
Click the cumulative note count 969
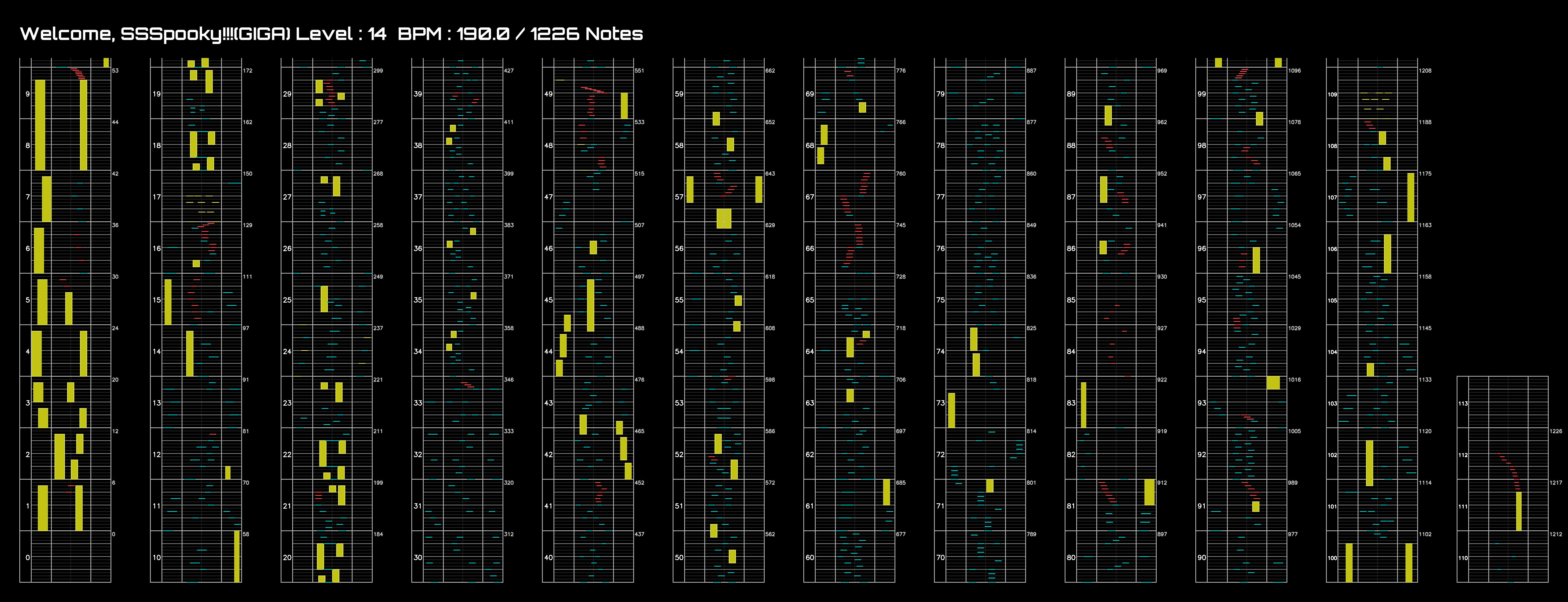tap(1162, 71)
